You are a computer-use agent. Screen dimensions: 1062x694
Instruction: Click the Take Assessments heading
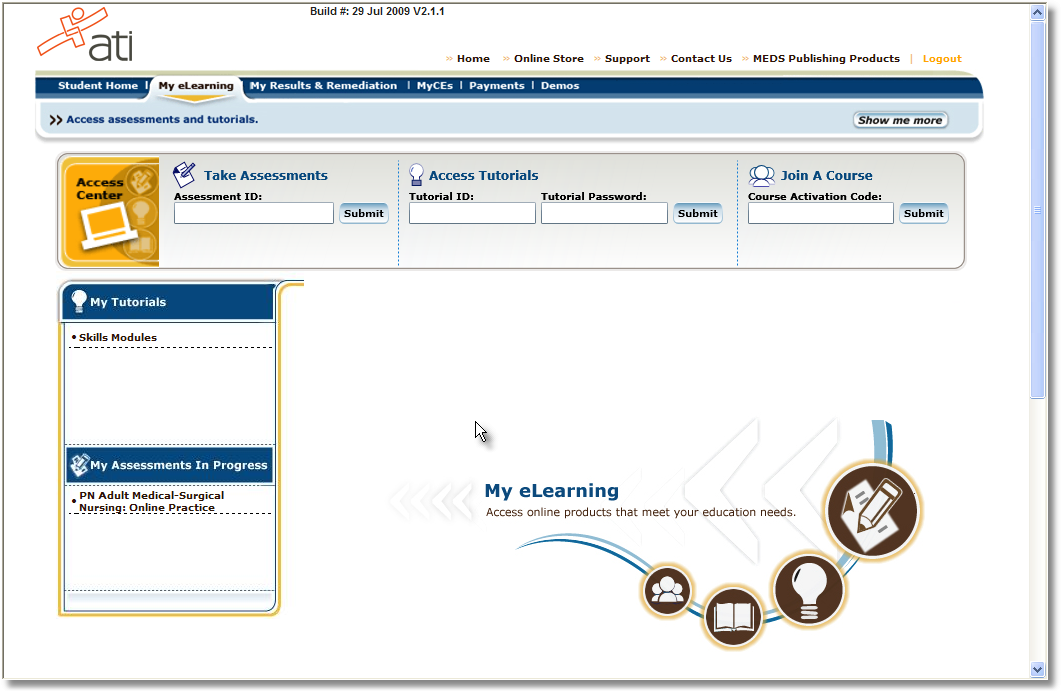coord(266,175)
